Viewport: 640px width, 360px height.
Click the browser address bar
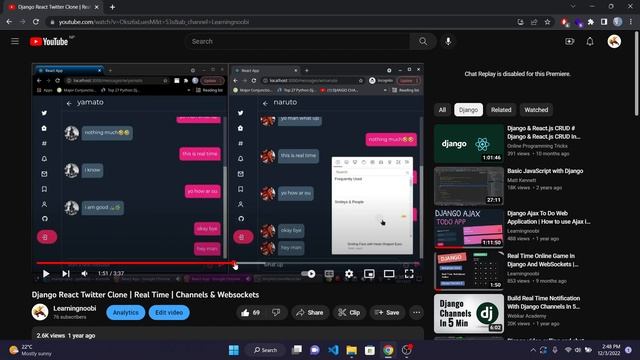282,22
